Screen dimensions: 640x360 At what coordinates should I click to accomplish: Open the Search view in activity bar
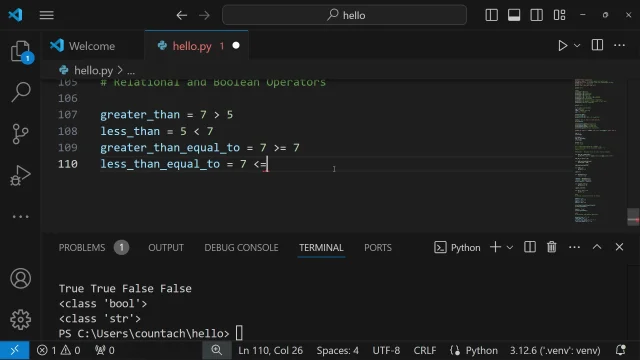click(x=20, y=92)
